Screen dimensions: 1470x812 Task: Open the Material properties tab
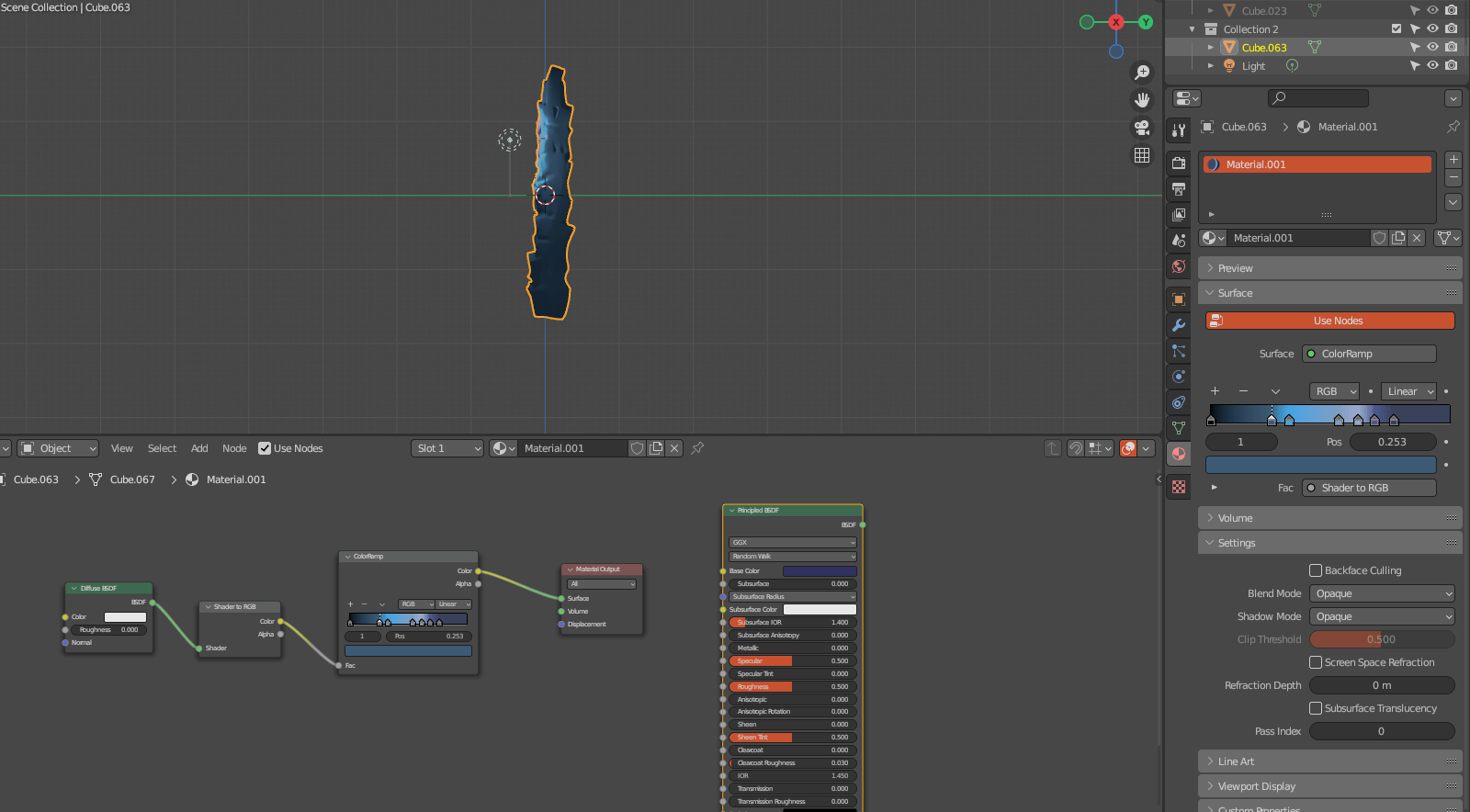[1179, 454]
